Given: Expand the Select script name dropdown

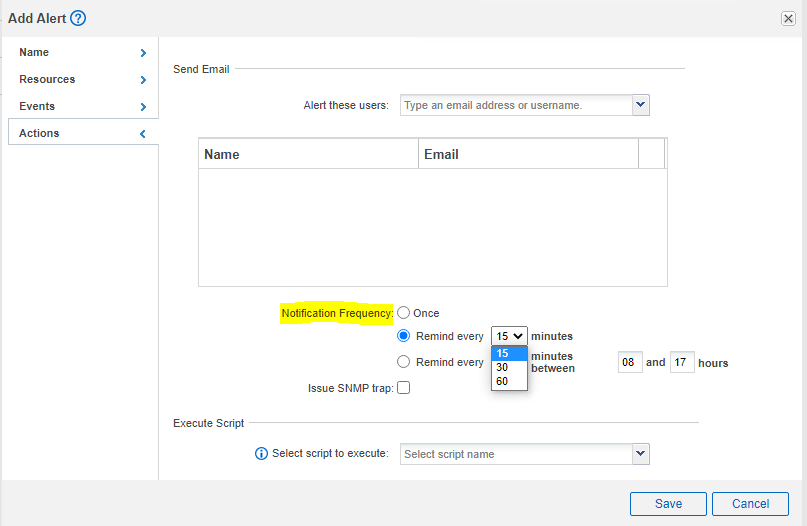Looking at the screenshot, I should pos(640,454).
